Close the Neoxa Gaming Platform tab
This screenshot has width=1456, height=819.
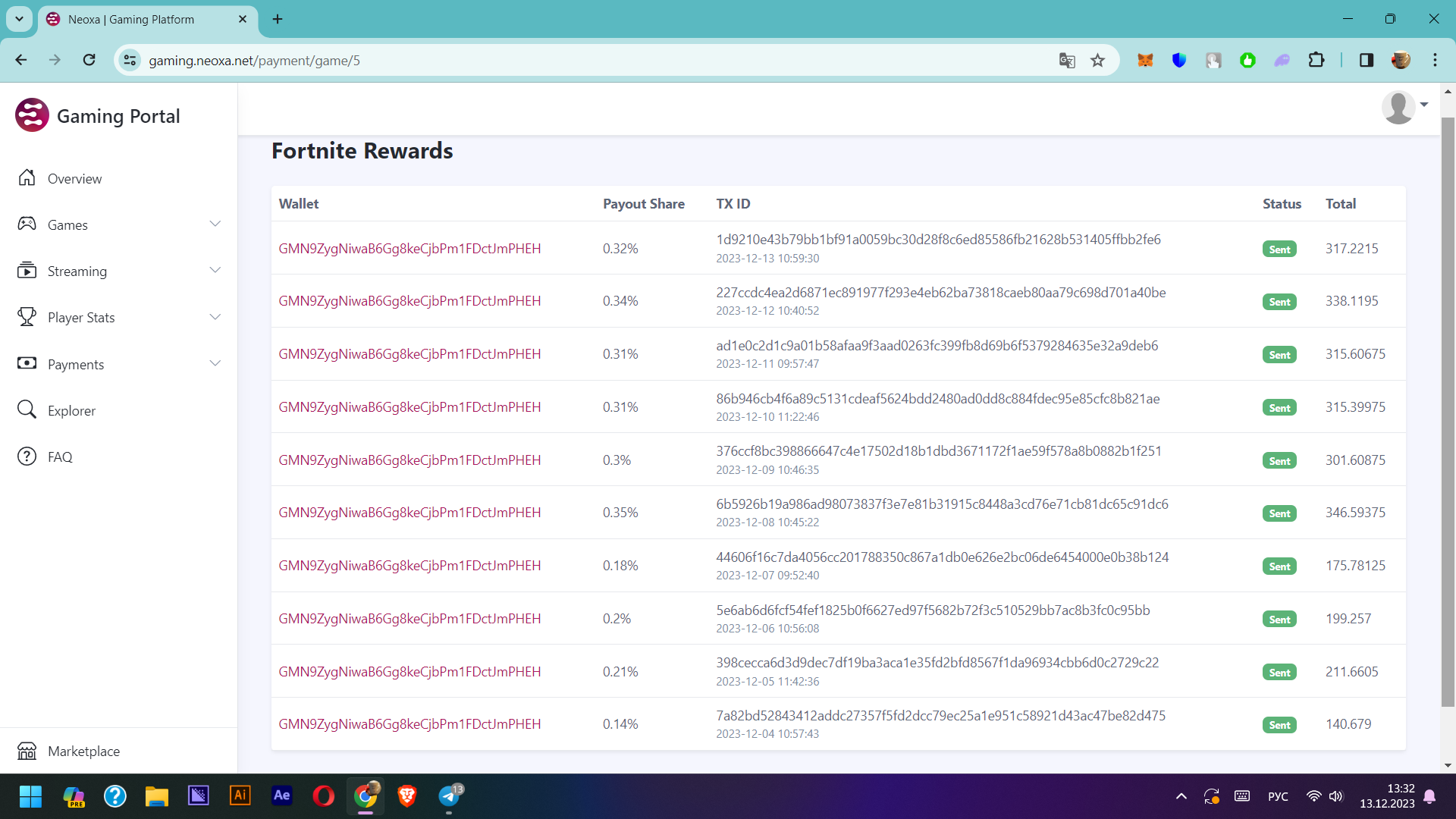pyautogui.click(x=243, y=19)
